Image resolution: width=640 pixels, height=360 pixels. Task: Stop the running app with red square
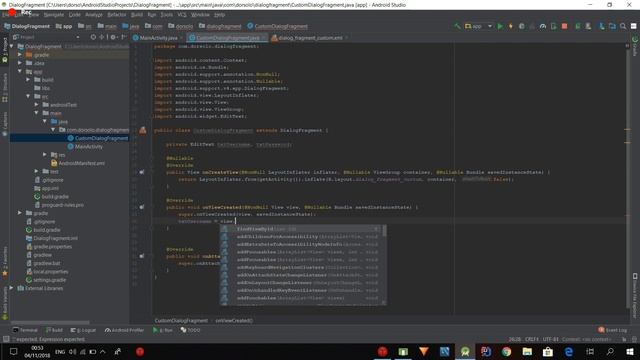click(x=564, y=26)
